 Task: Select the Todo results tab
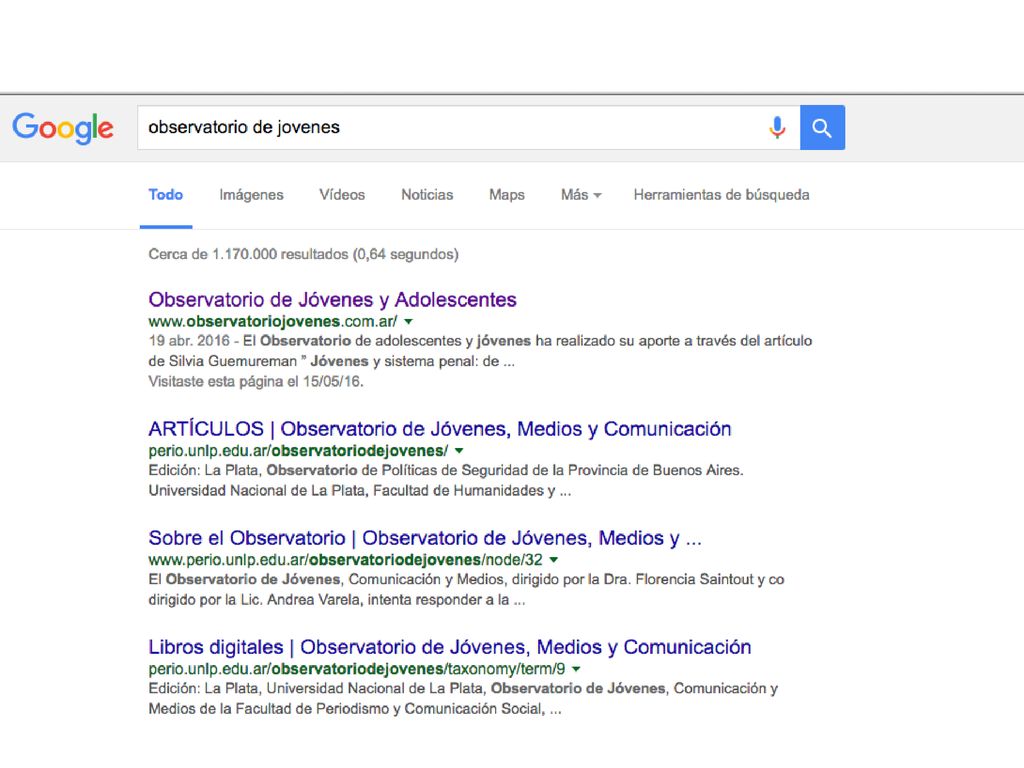pyautogui.click(x=166, y=195)
